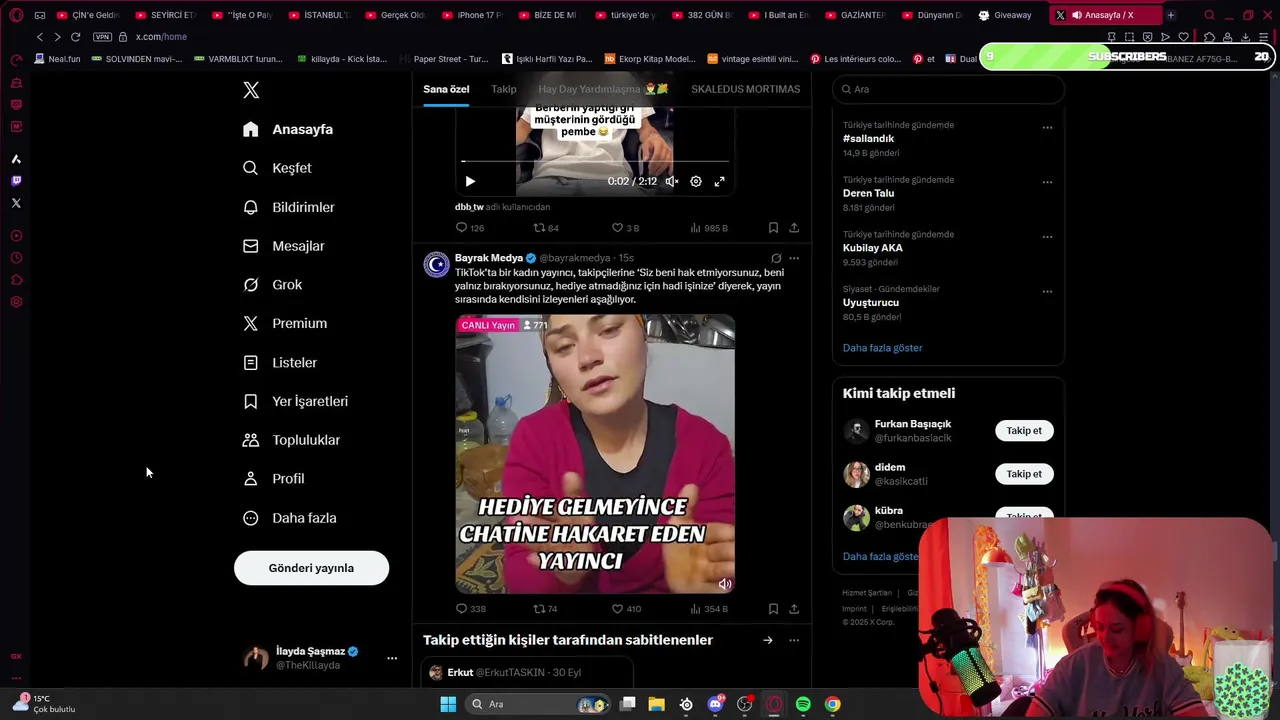
Task: Click Gönderi yayınla button
Action: (311, 568)
